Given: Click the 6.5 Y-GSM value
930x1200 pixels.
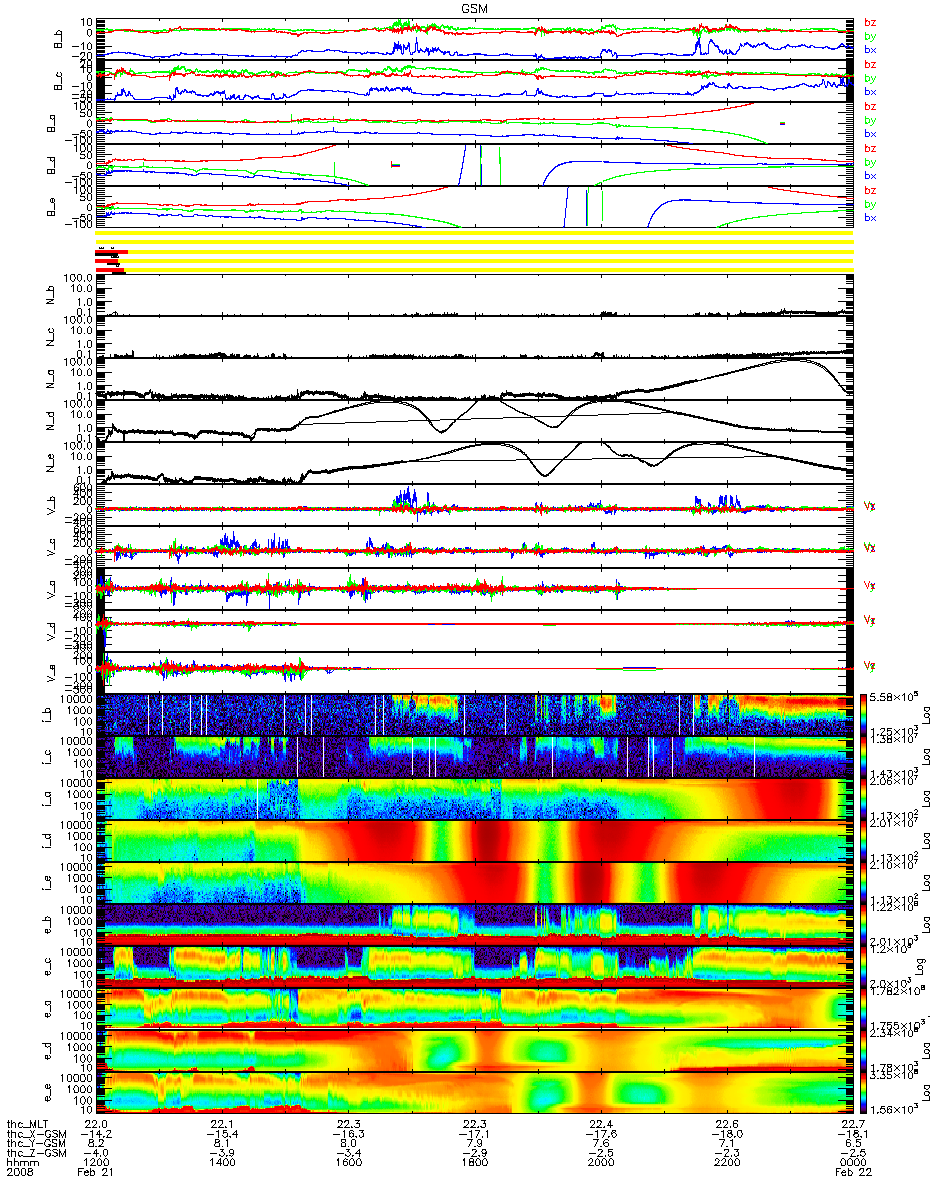Looking at the screenshot, I should 852,1144.
